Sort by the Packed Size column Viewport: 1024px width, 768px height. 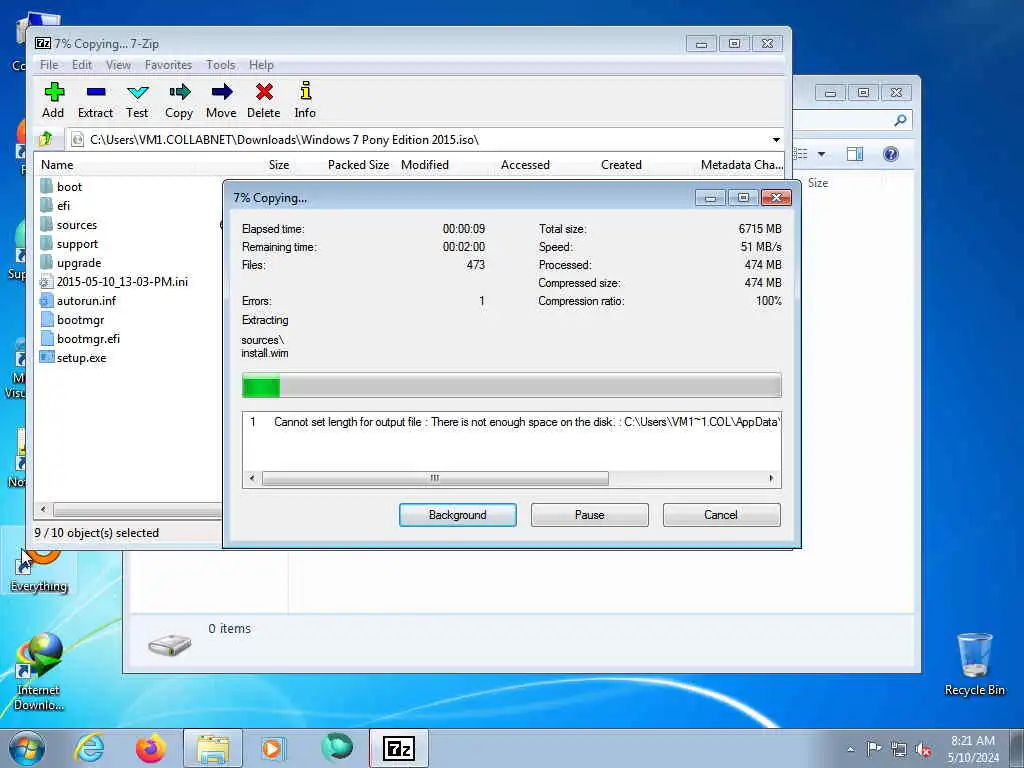point(359,165)
